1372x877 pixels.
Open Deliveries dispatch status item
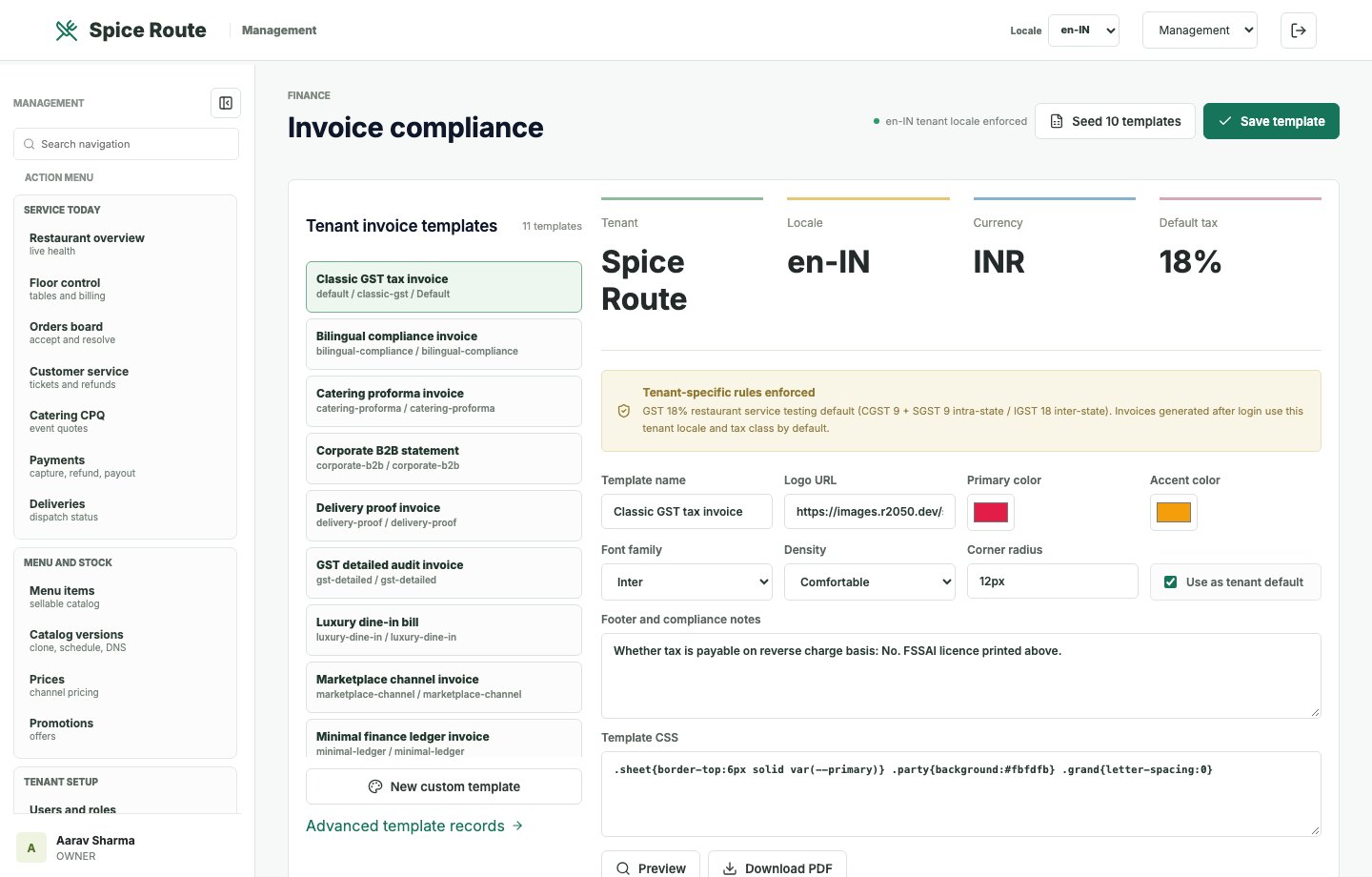click(125, 510)
